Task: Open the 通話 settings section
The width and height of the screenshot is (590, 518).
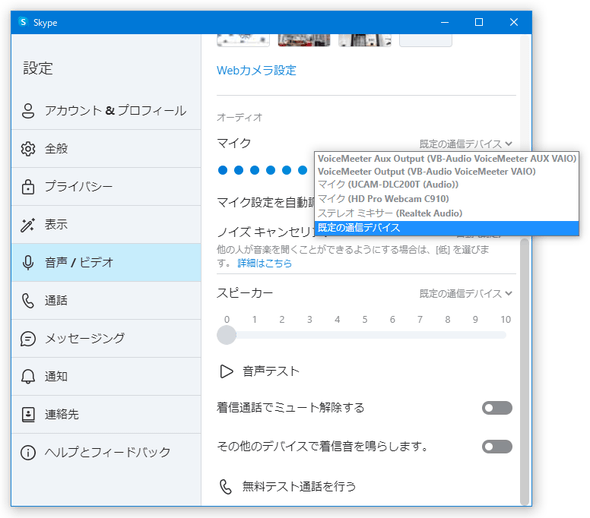Action: [106, 301]
